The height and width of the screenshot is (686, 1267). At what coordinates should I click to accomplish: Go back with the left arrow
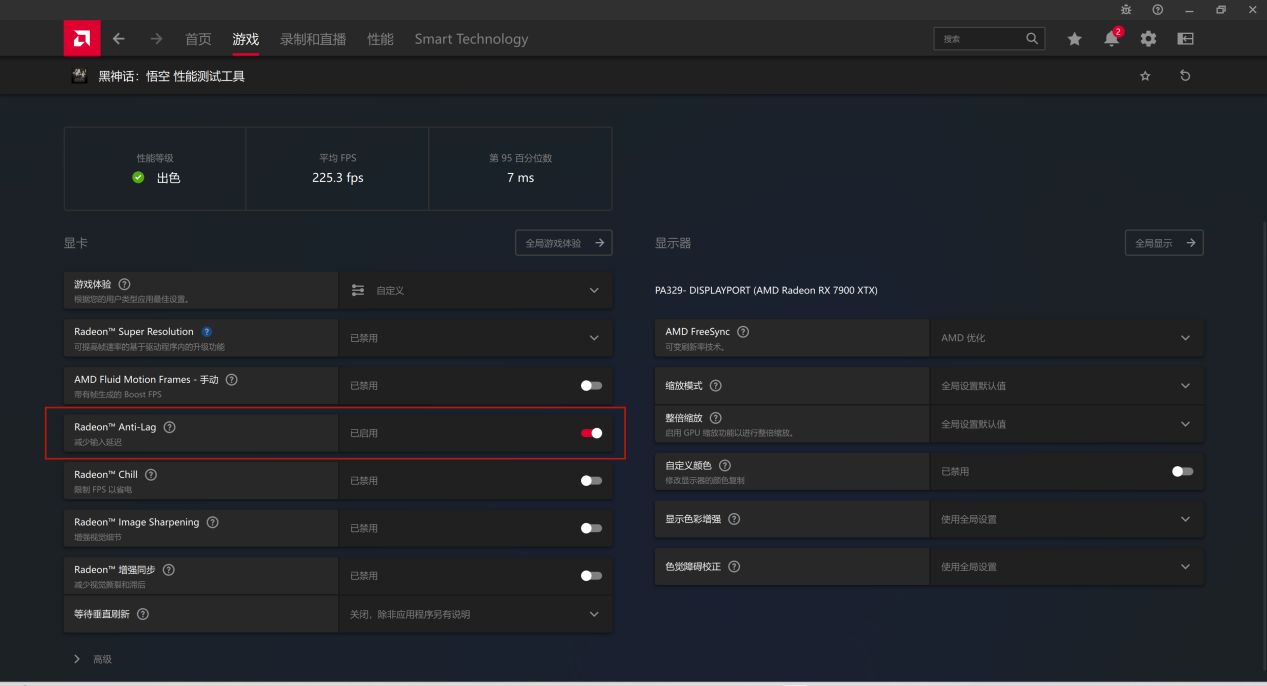click(118, 39)
